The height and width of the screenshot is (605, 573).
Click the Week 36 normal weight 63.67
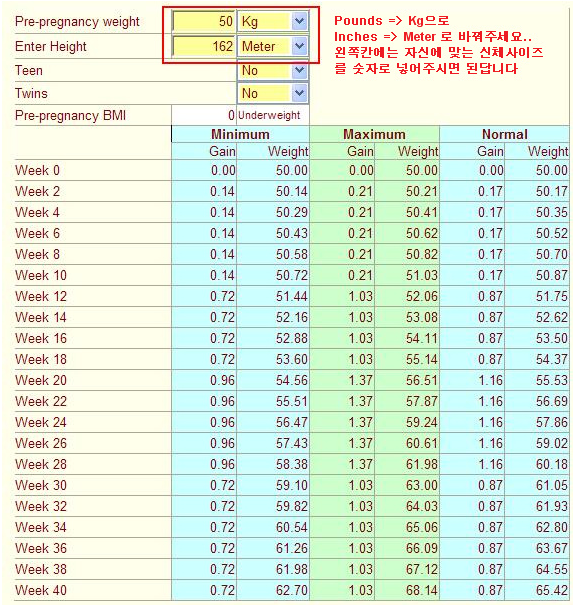(552, 548)
